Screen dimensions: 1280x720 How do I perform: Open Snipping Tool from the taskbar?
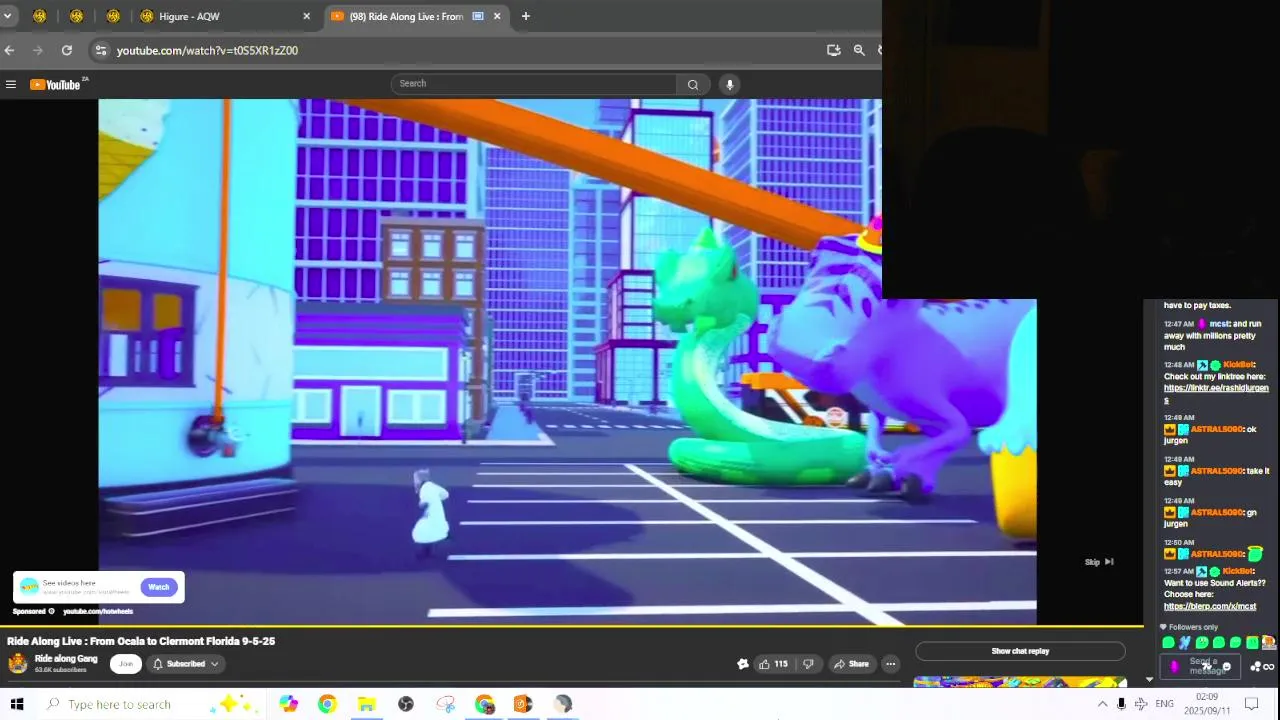coord(445,704)
